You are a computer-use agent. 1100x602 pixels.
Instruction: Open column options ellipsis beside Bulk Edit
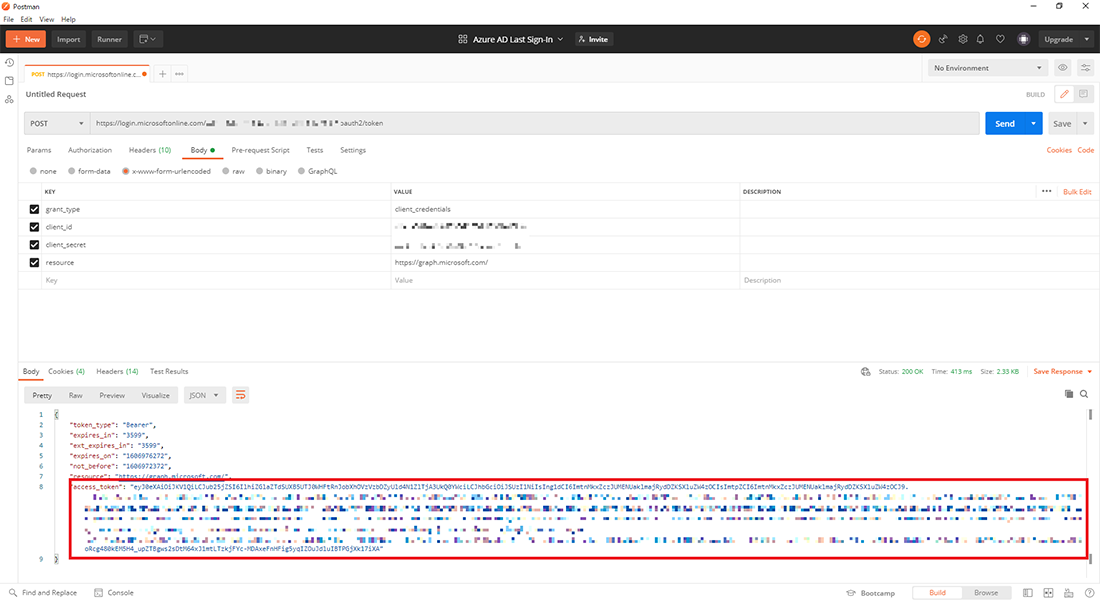click(x=1046, y=191)
